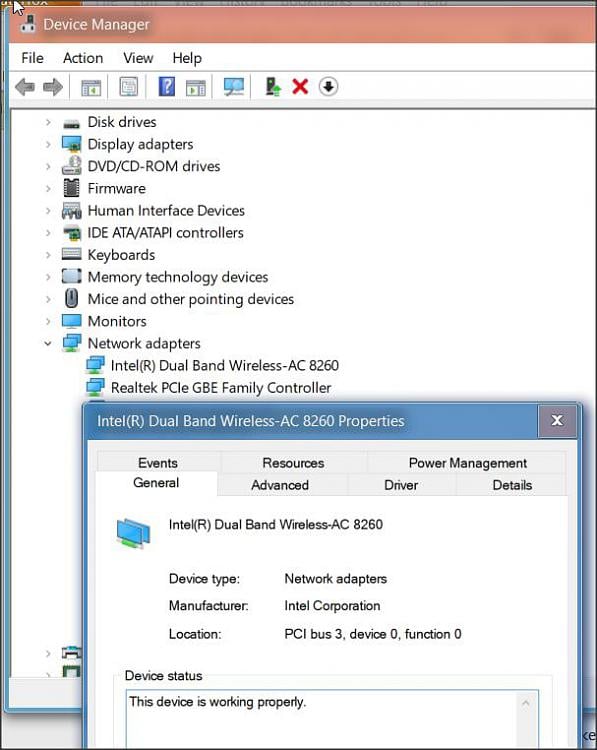Open the Action menu
The height and width of the screenshot is (750, 597).
click(x=83, y=58)
